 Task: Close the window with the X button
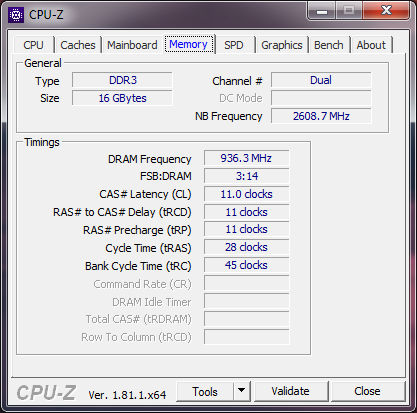[386, 11]
